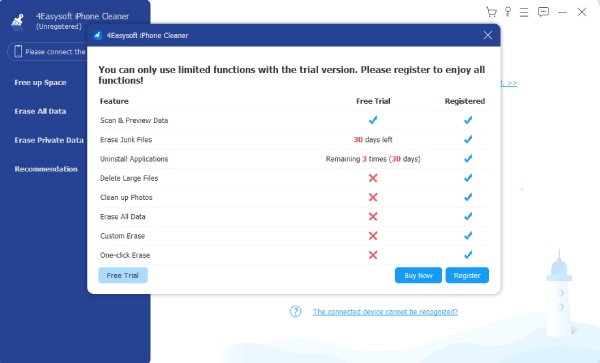The height and width of the screenshot is (363, 600).
Task: Click red X for One-click Erase
Action: coord(373,255)
